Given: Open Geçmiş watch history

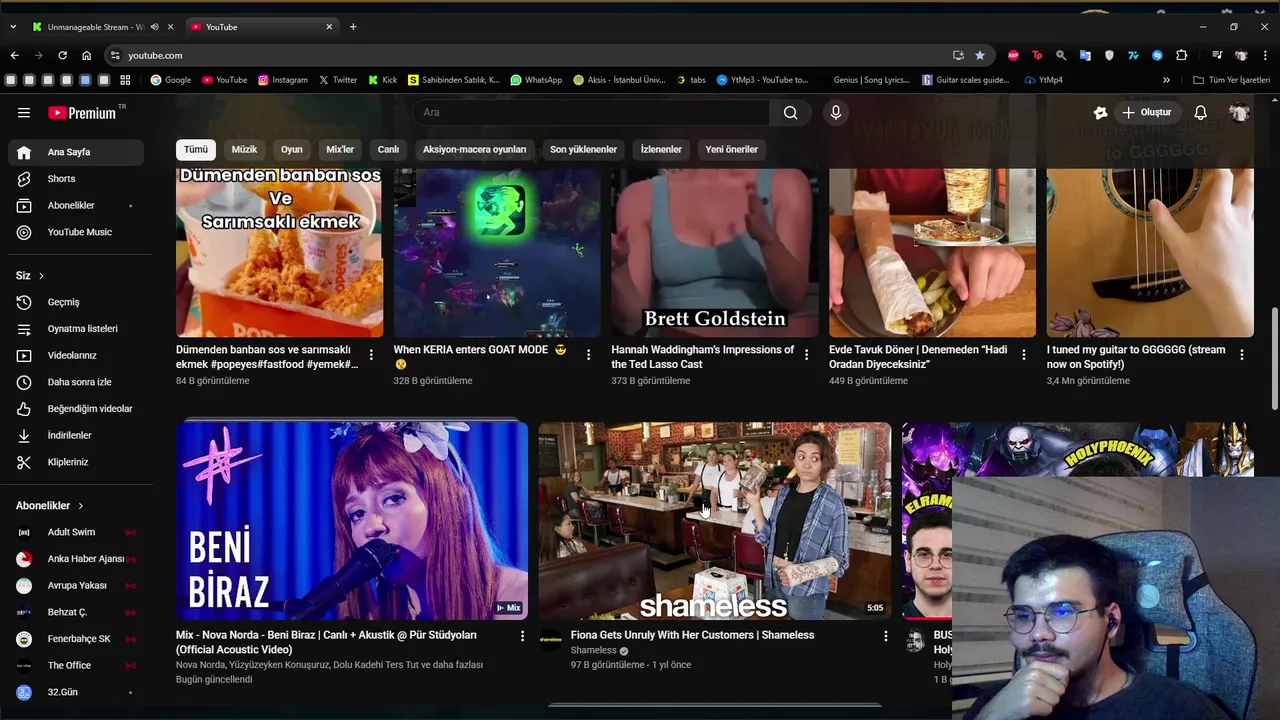Looking at the screenshot, I should pyautogui.click(x=76, y=302).
